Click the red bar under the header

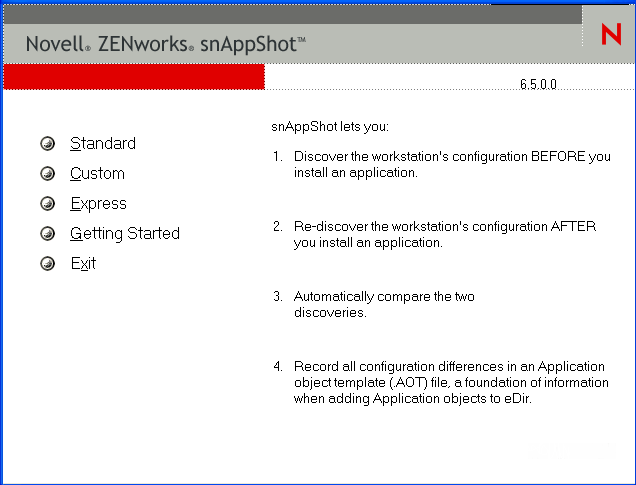coord(134,77)
